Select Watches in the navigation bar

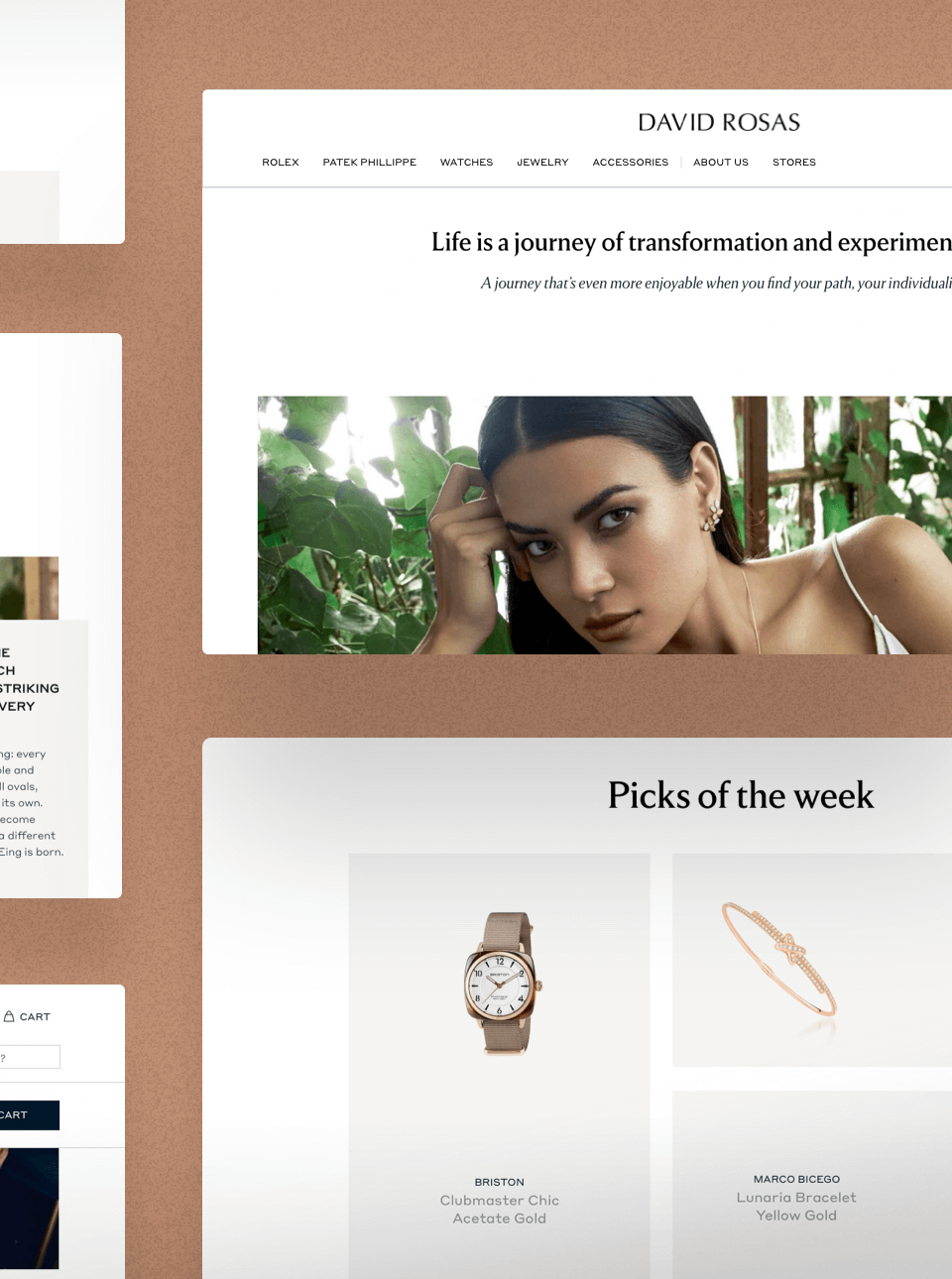pyautogui.click(x=466, y=162)
